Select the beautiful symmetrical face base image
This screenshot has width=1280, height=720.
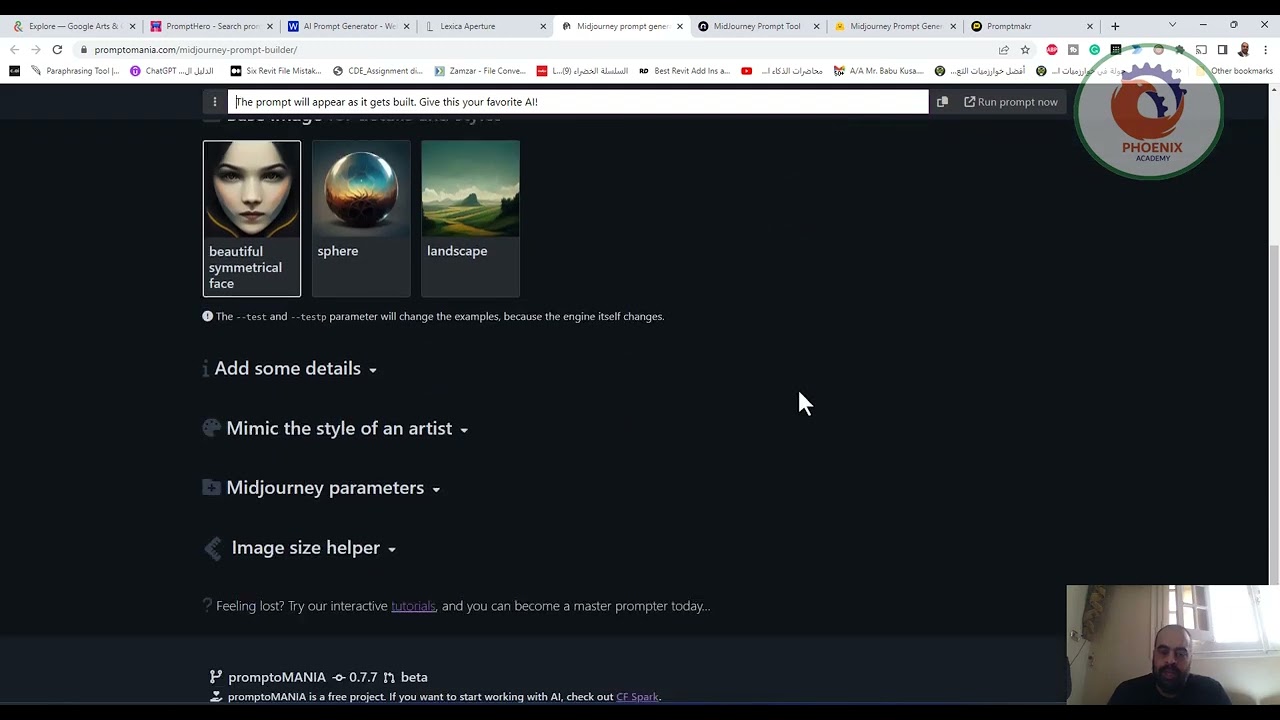(x=252, y=218)
